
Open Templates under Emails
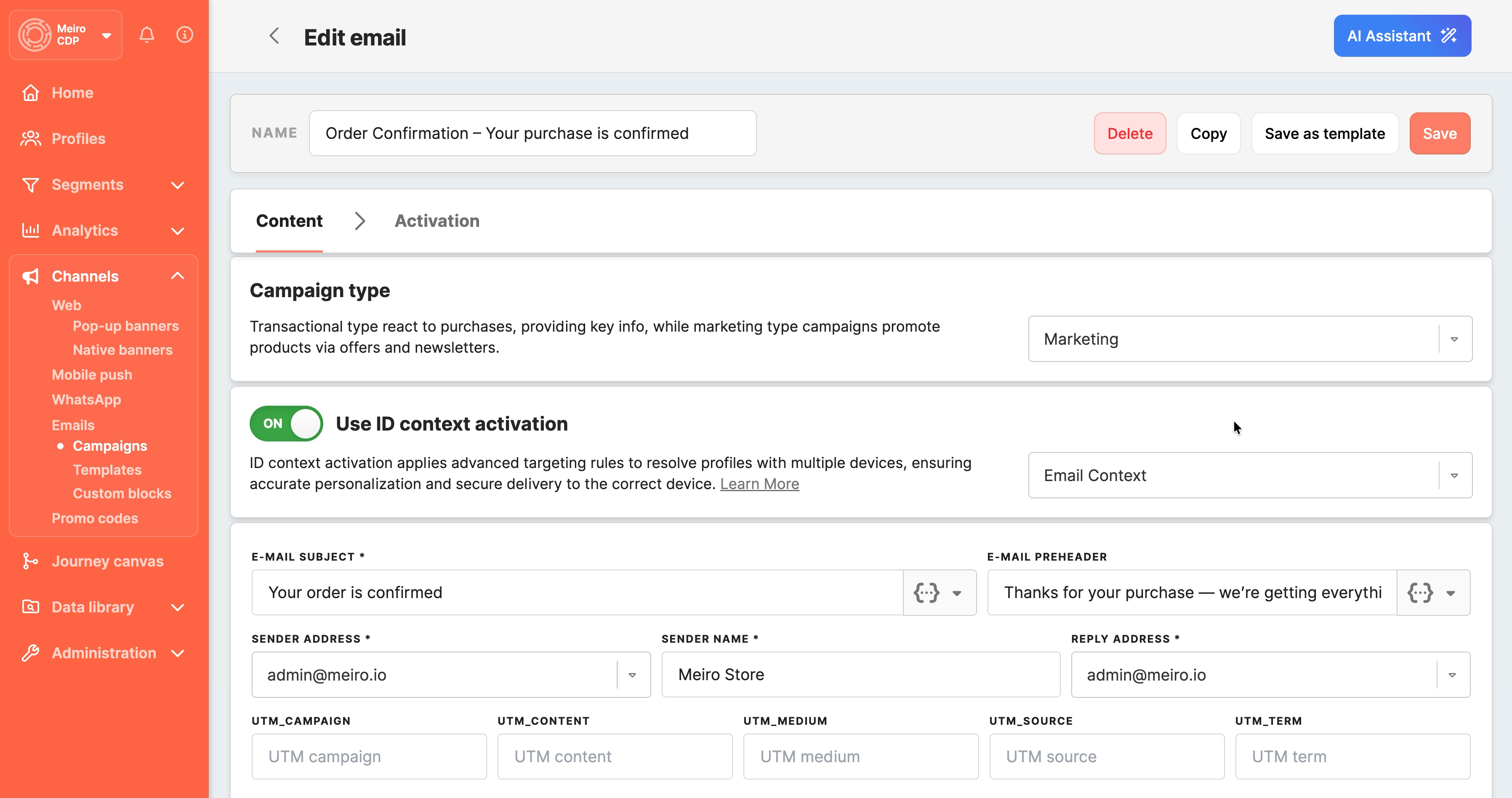click(107, 469)
